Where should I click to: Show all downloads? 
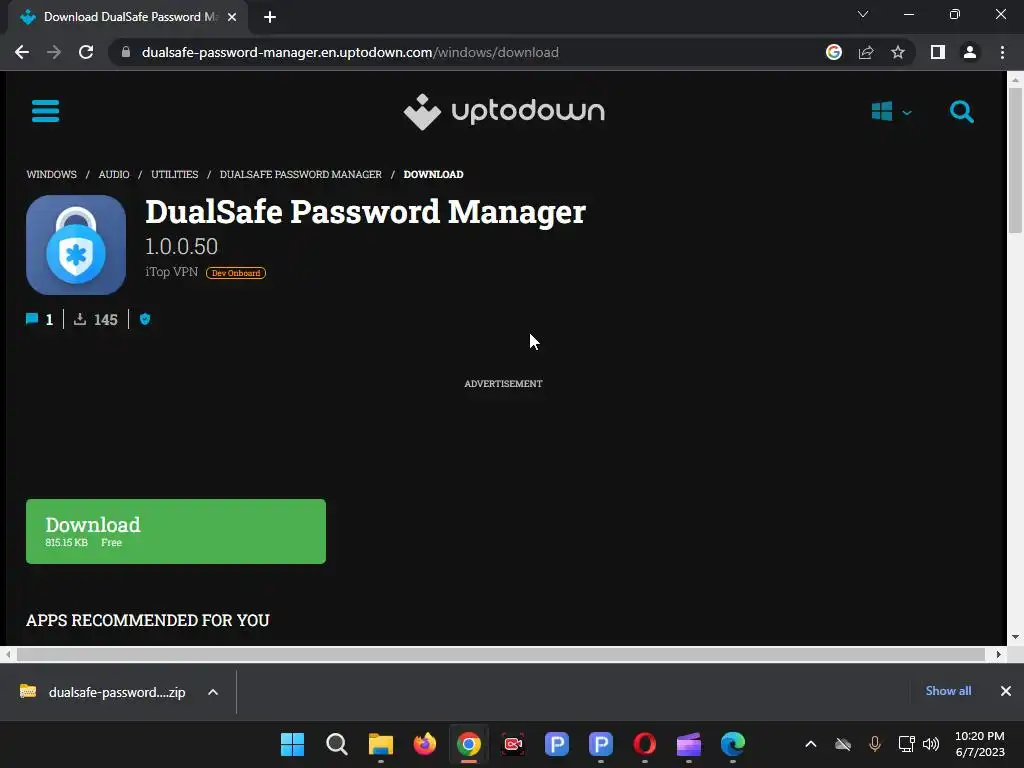click(x=948, y=691)
